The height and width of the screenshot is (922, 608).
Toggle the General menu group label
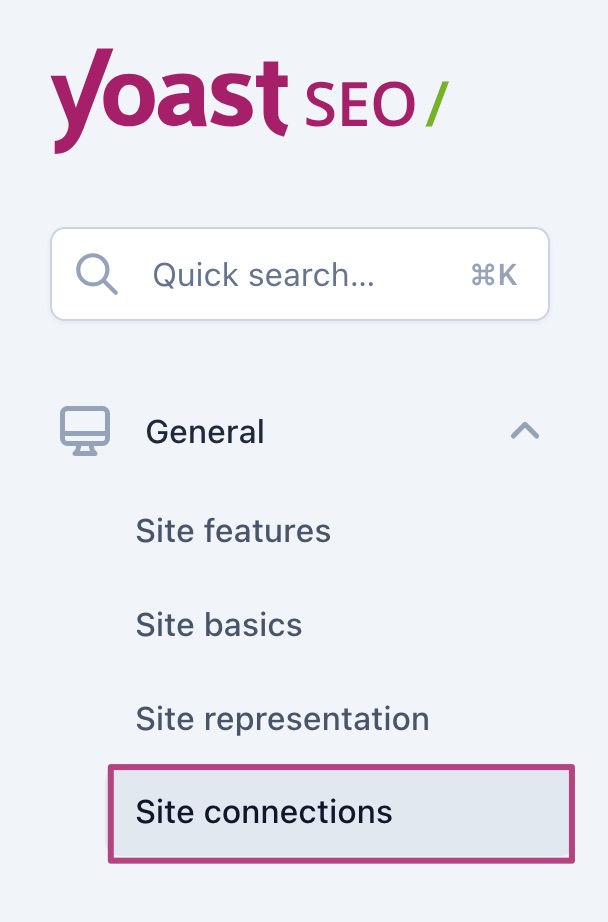point(205,432)
